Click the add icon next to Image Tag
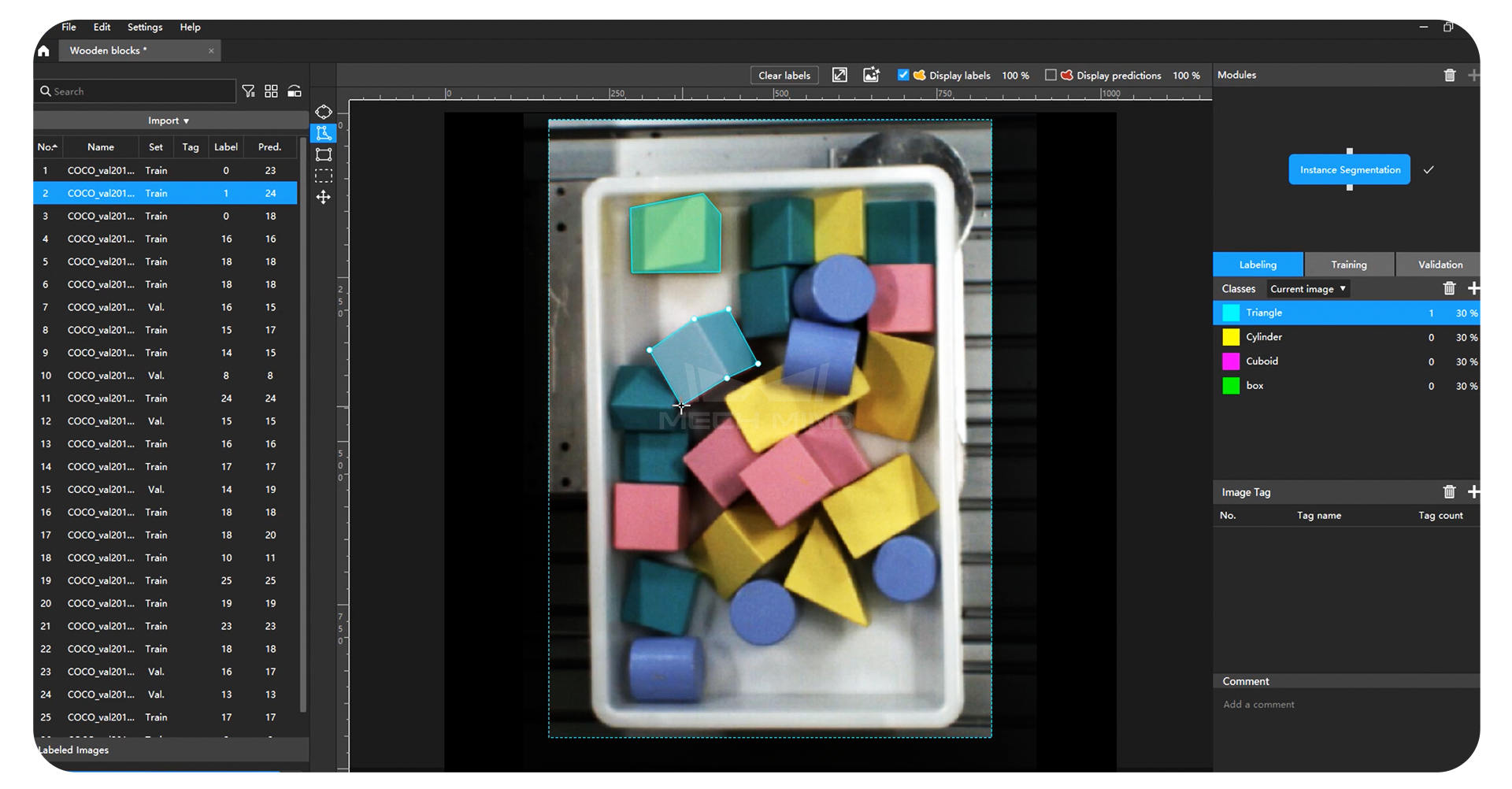This screenshot has height=789, width=1512. (1474, 491)
